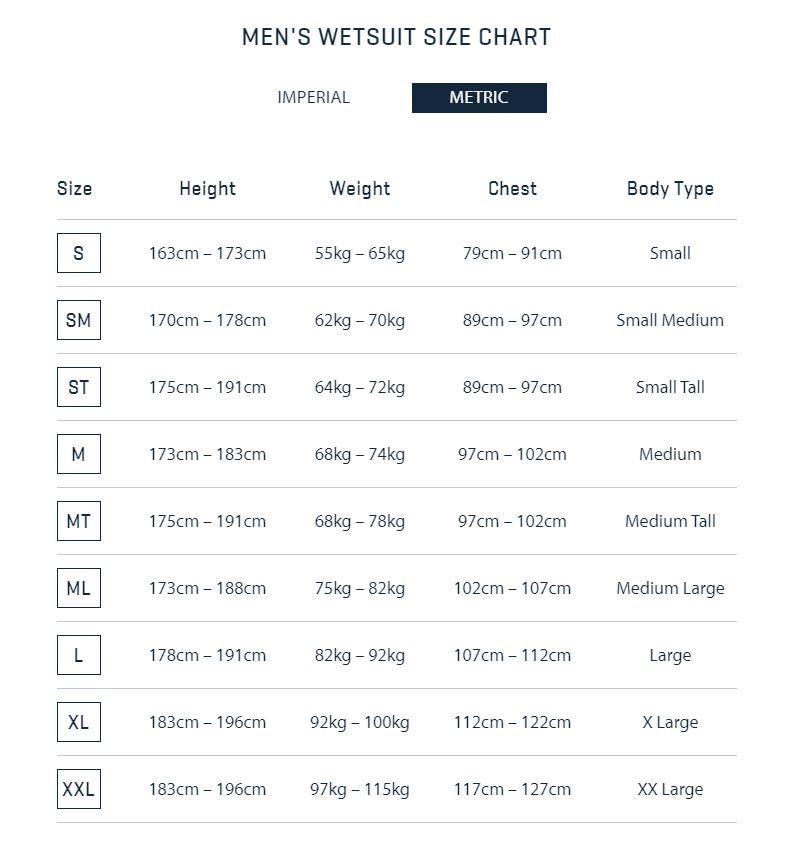Click the Medium Tall body type cell
The width and height of the screenshot is (805, 845).
pos(670,521)
